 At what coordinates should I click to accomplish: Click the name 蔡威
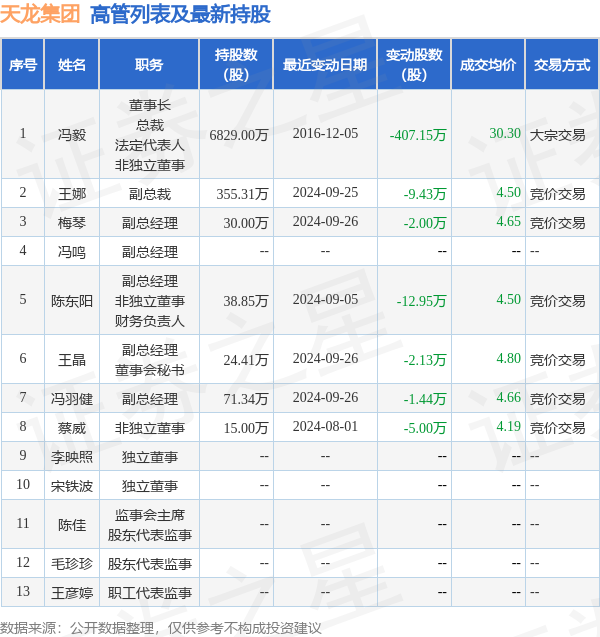coord(71,428)
